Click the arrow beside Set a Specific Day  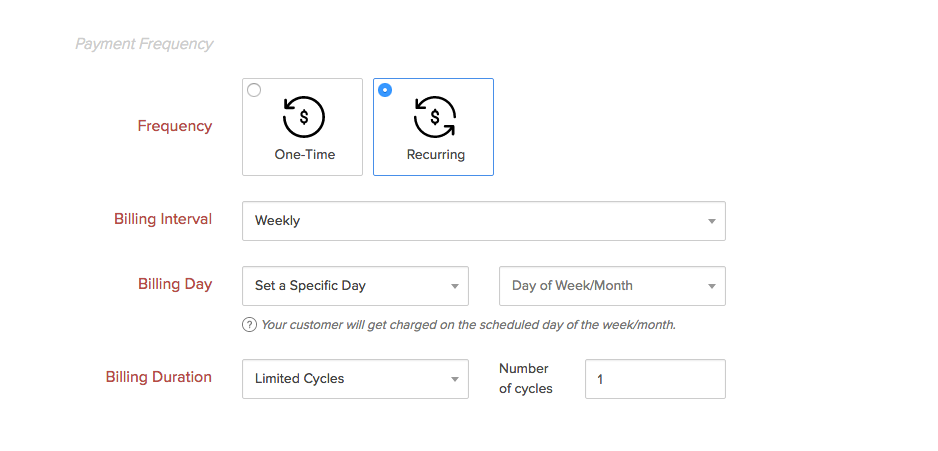click(x=454, y=286)
